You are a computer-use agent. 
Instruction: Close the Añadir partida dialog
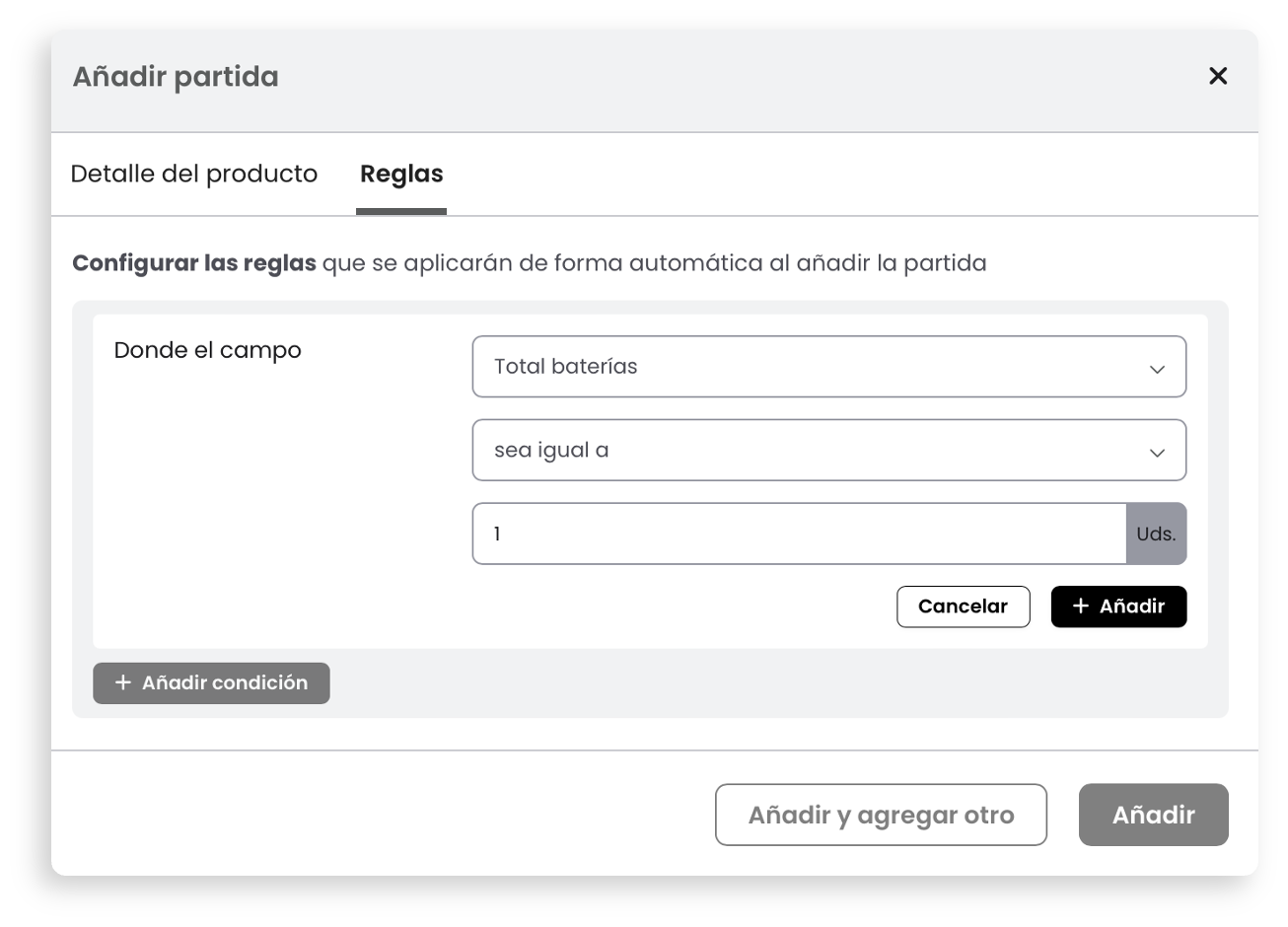click(x=1218, y=76)
